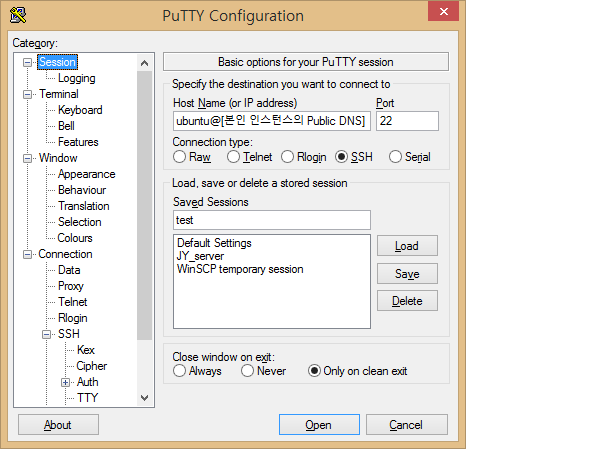Click category tree scroll up arrow

point(144,63)
